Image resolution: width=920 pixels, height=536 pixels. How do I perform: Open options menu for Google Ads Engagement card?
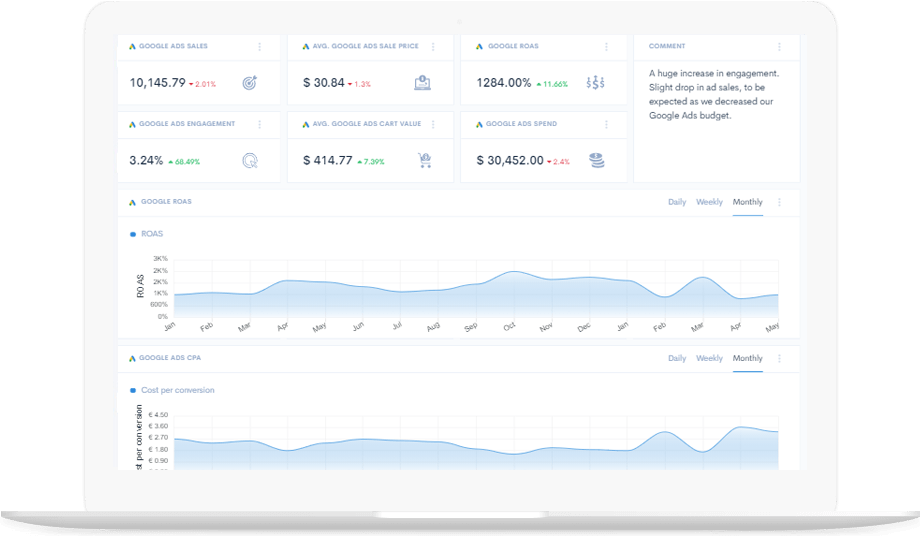(x=259, y=124)
